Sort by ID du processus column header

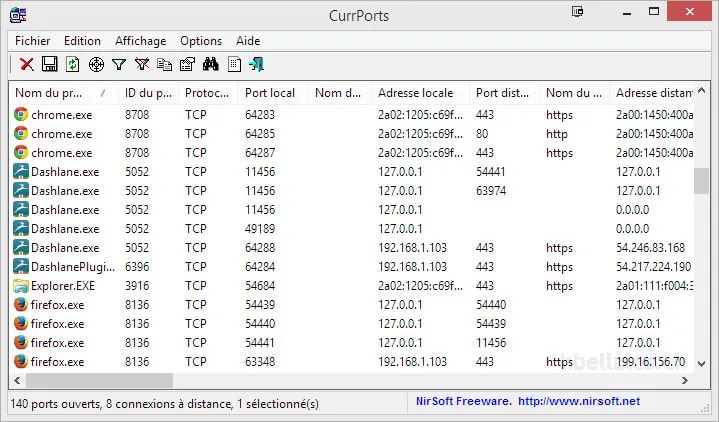pos(148,93)
